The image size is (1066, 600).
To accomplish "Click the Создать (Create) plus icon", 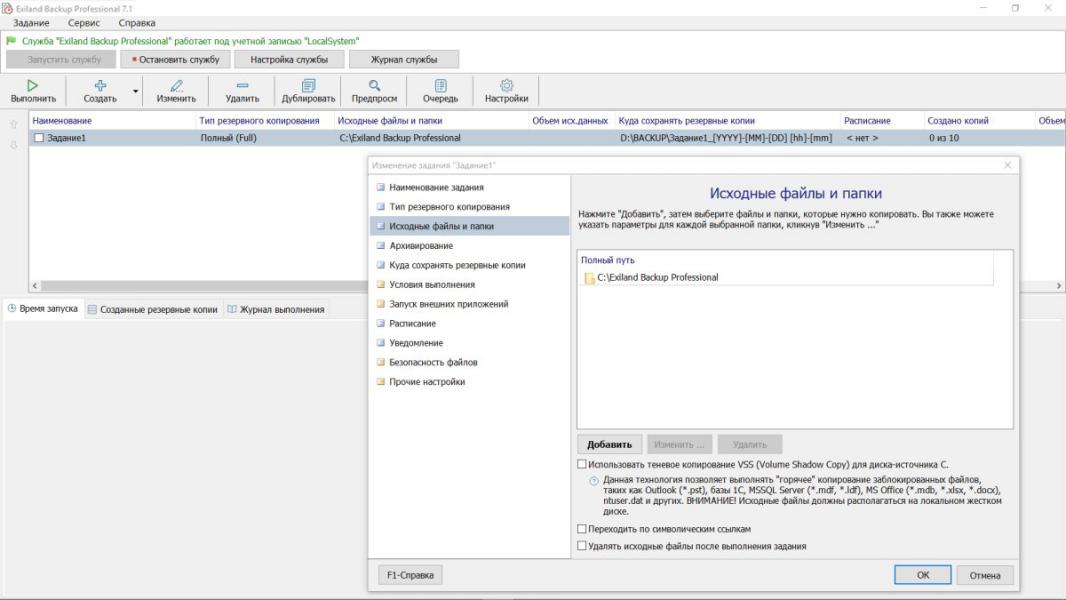I will coord(100,86).
